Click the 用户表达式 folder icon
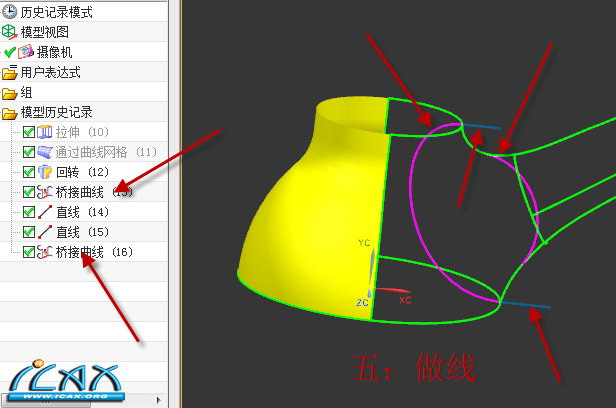 point(9,72)
